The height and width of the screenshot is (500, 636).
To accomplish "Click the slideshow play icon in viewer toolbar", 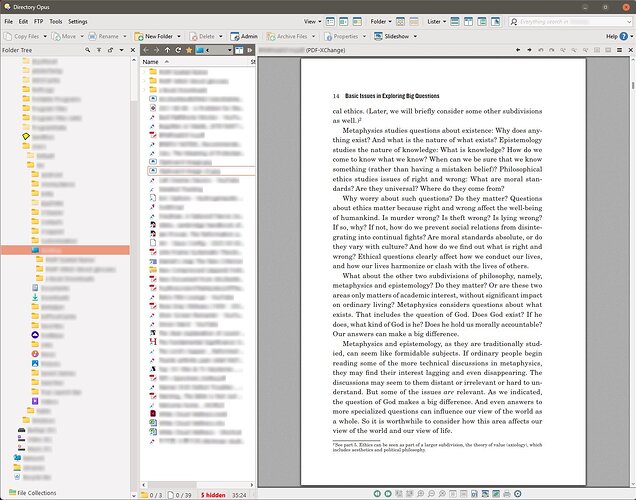I will (x=518, y=494).
